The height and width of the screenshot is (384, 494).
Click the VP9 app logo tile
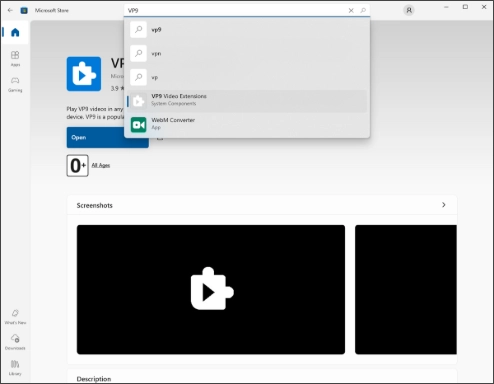click(84, 74)
